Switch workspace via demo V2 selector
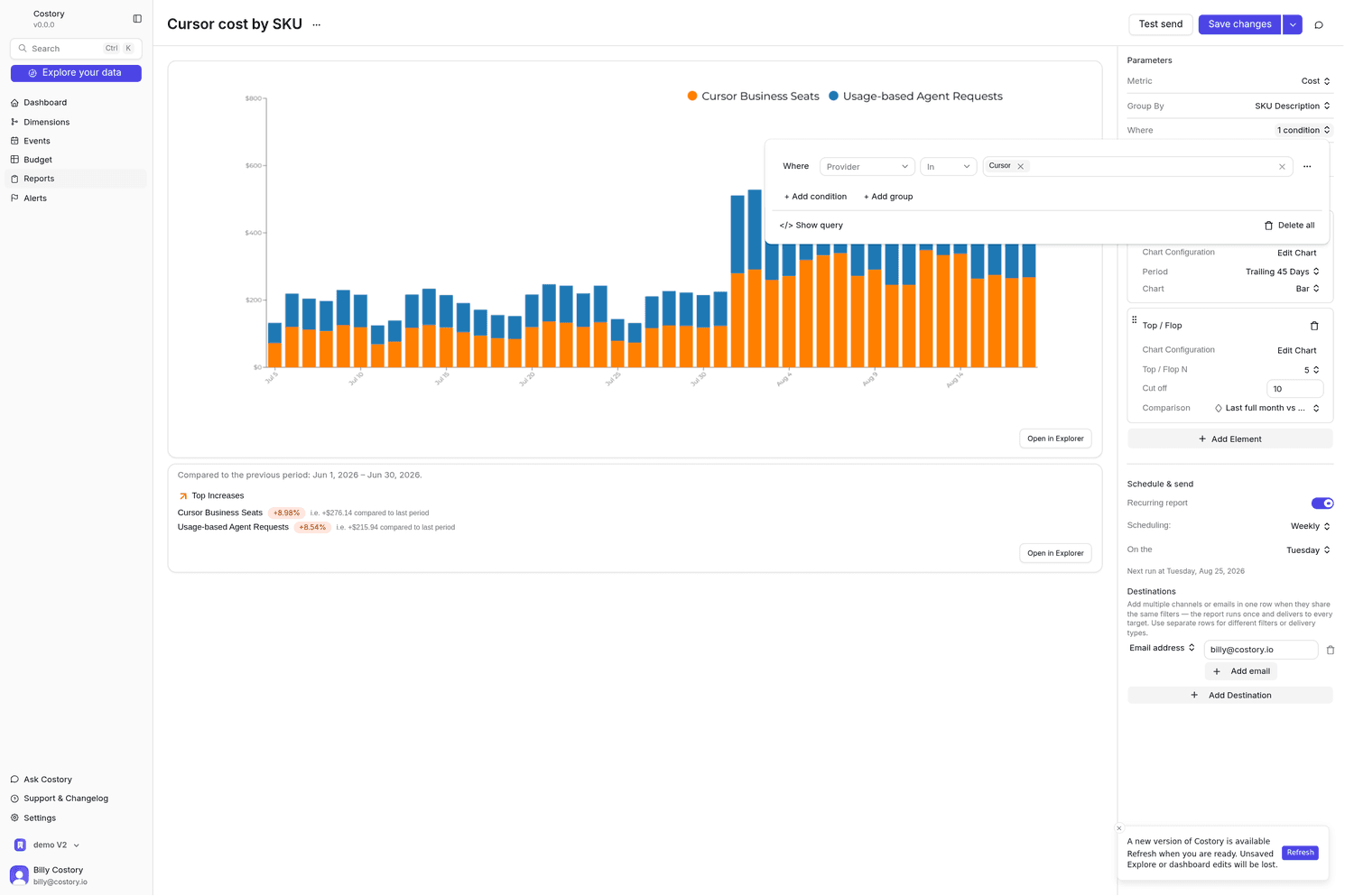1354x896 pixels. (x=48, y=845)
